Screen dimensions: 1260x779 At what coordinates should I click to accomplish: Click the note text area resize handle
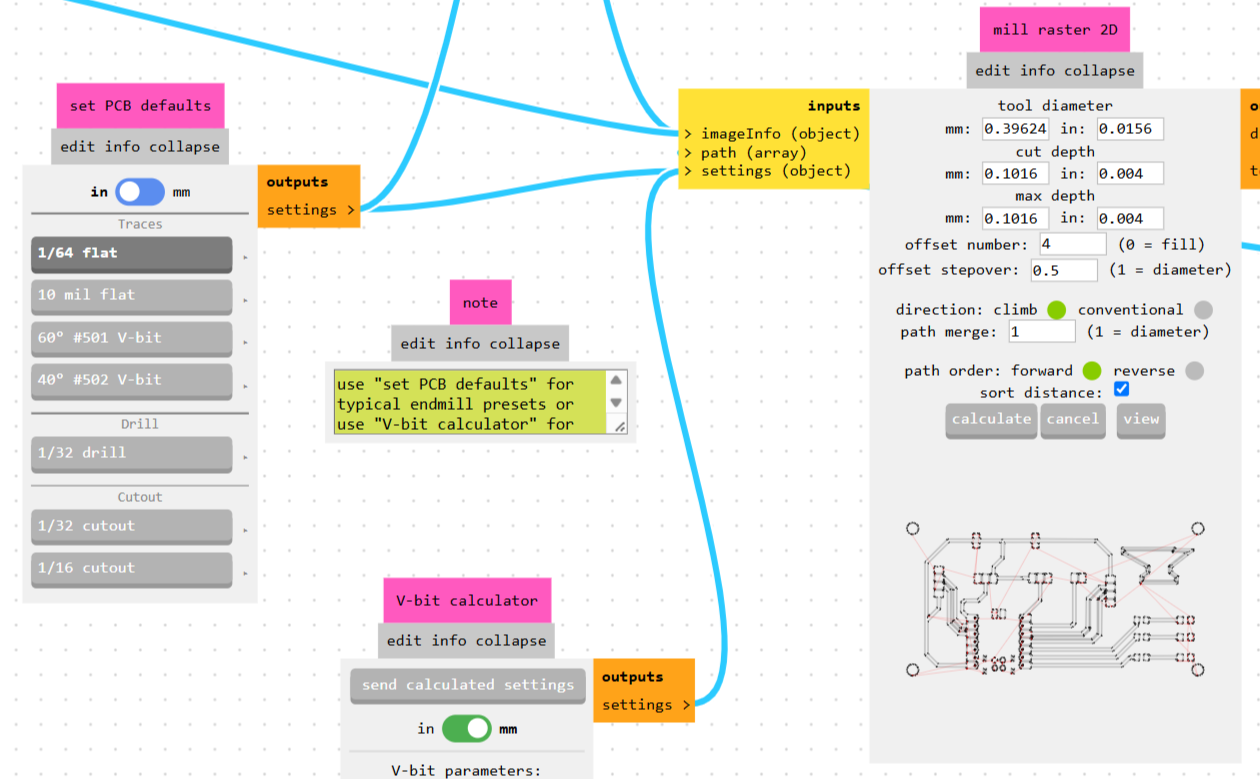pos(619,426)
